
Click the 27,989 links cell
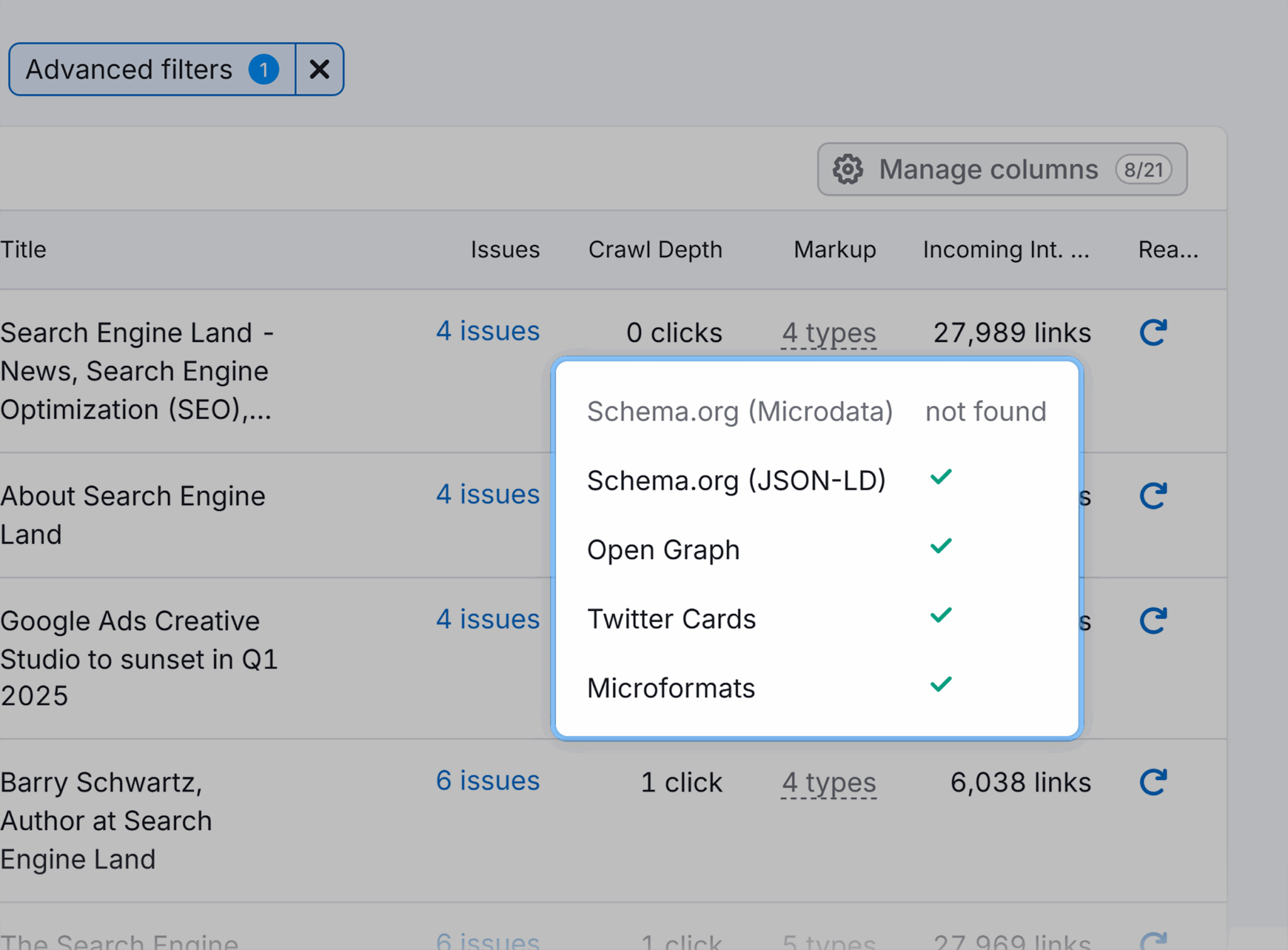tap(1012, 333)
